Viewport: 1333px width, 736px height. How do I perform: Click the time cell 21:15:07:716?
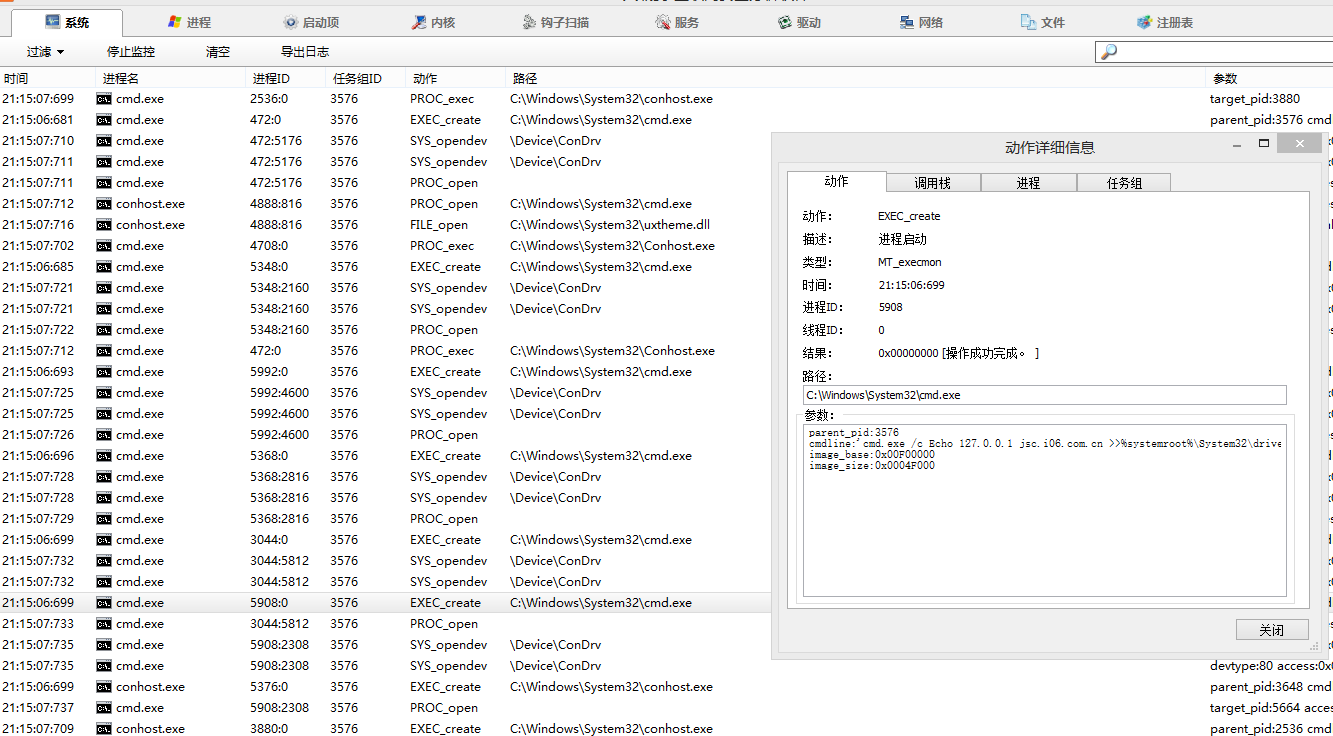[38, 225]
